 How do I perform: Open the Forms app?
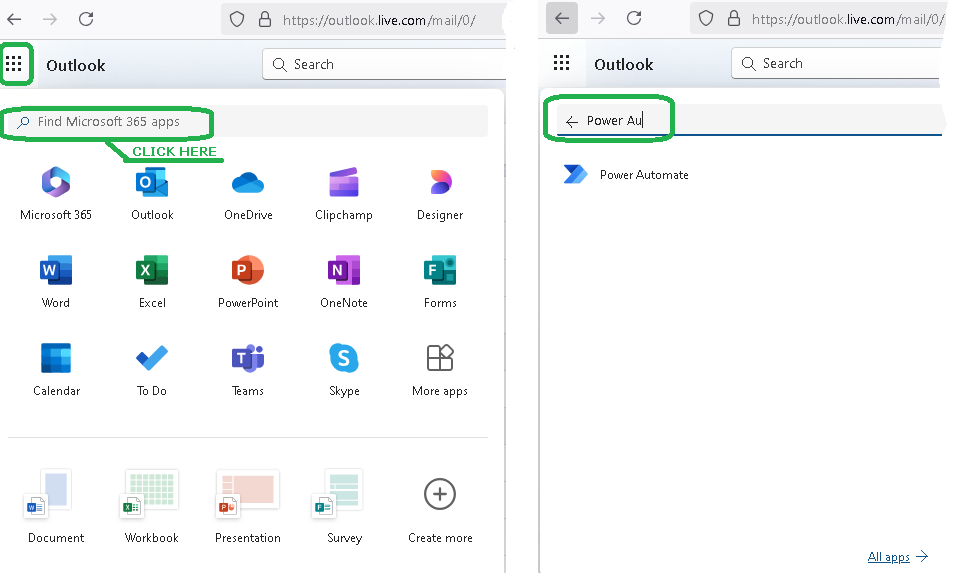pos(440,282)
